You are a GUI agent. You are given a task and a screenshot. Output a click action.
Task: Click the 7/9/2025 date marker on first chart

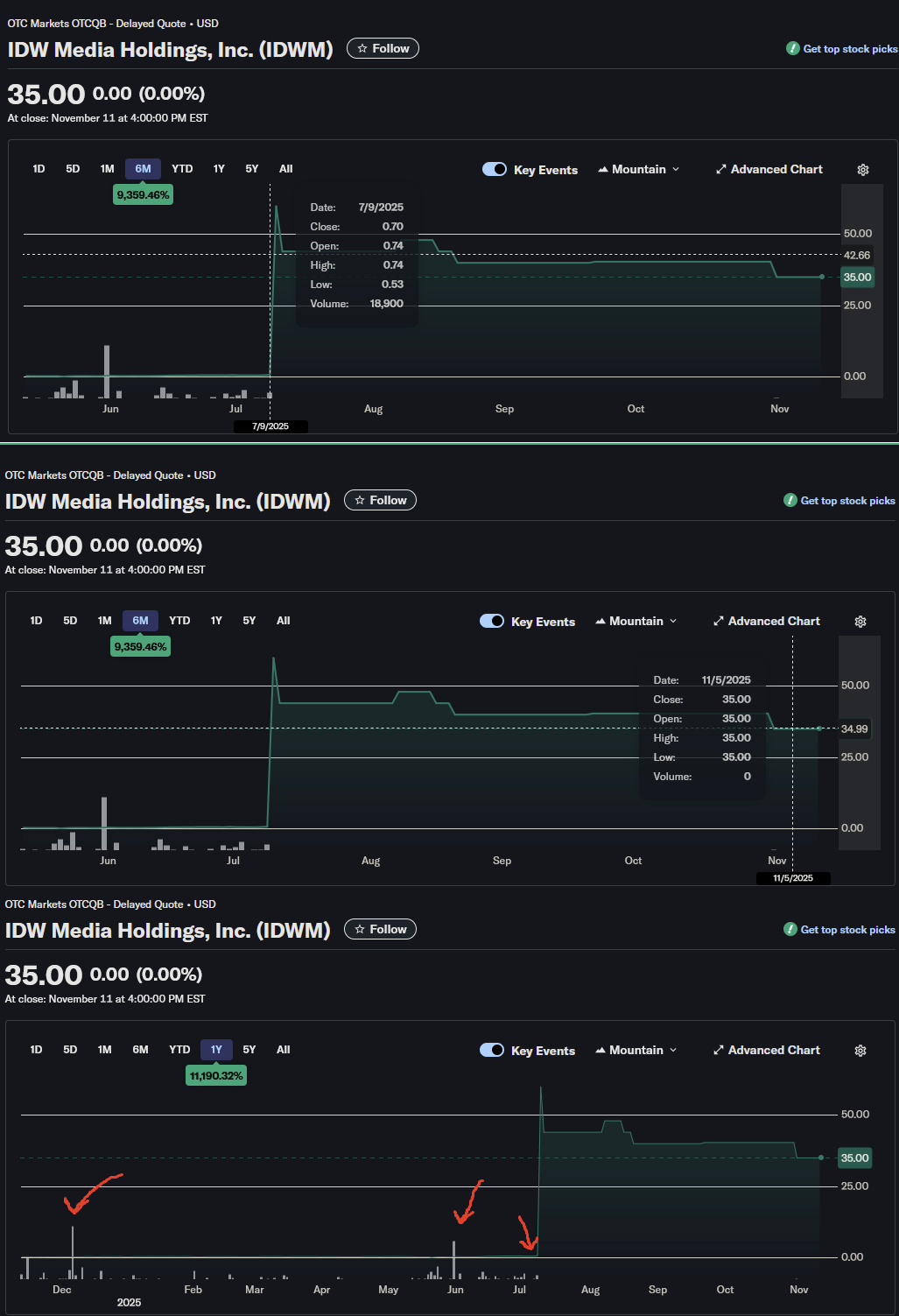point(270,426)
